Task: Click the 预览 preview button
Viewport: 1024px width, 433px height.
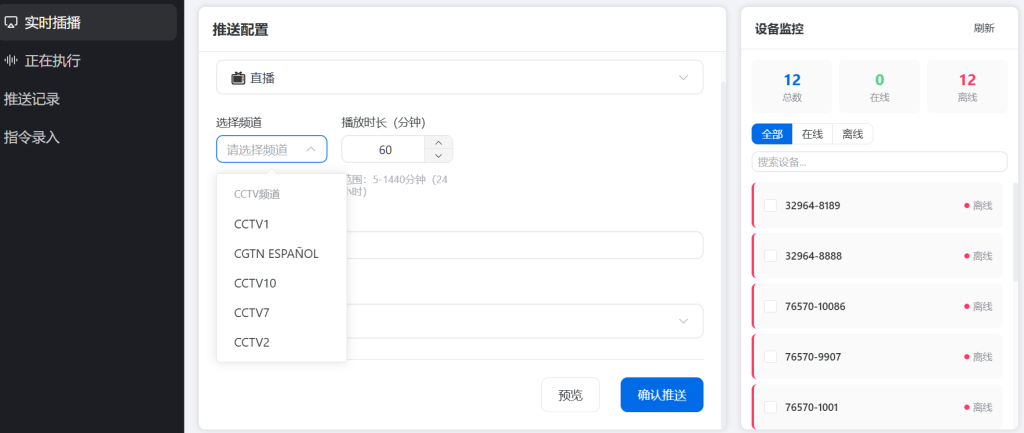Action: [570, 395]
